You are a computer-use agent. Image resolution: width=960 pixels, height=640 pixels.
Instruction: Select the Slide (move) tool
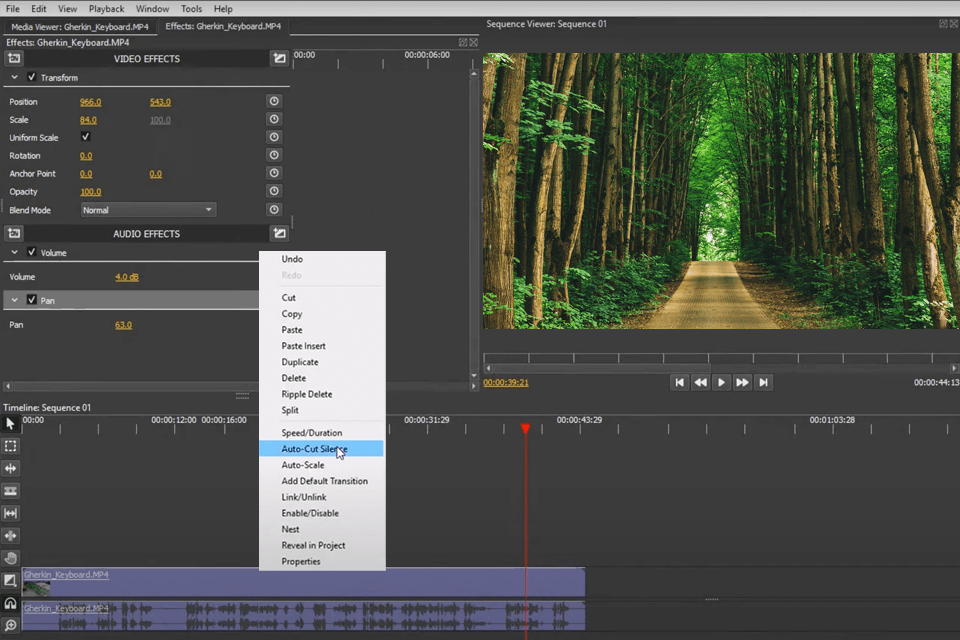pos(10,536)
